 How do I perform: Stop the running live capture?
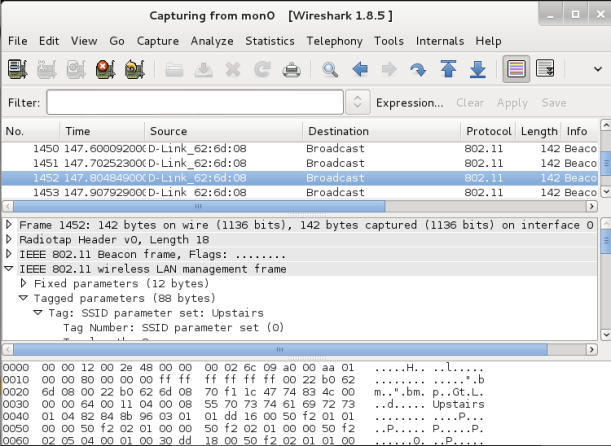tap(104, 69)
